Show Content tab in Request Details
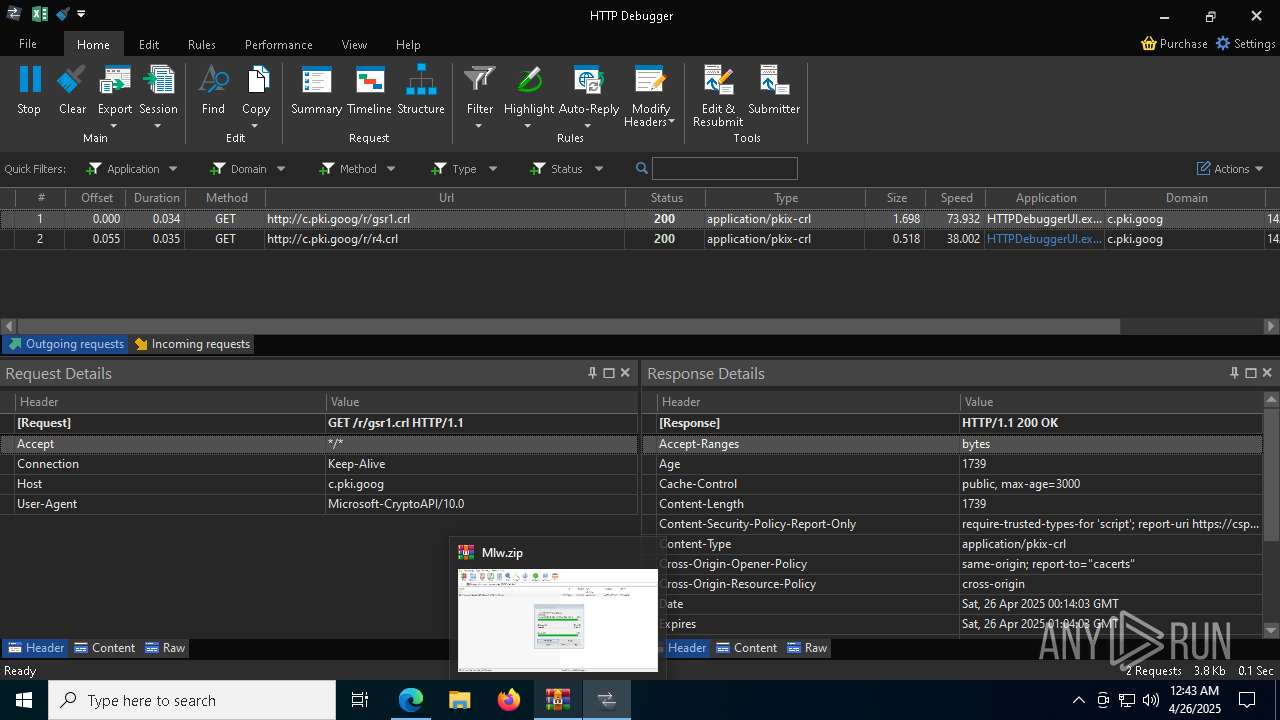This screenshot has height=720, width=1280. point(105,648)
